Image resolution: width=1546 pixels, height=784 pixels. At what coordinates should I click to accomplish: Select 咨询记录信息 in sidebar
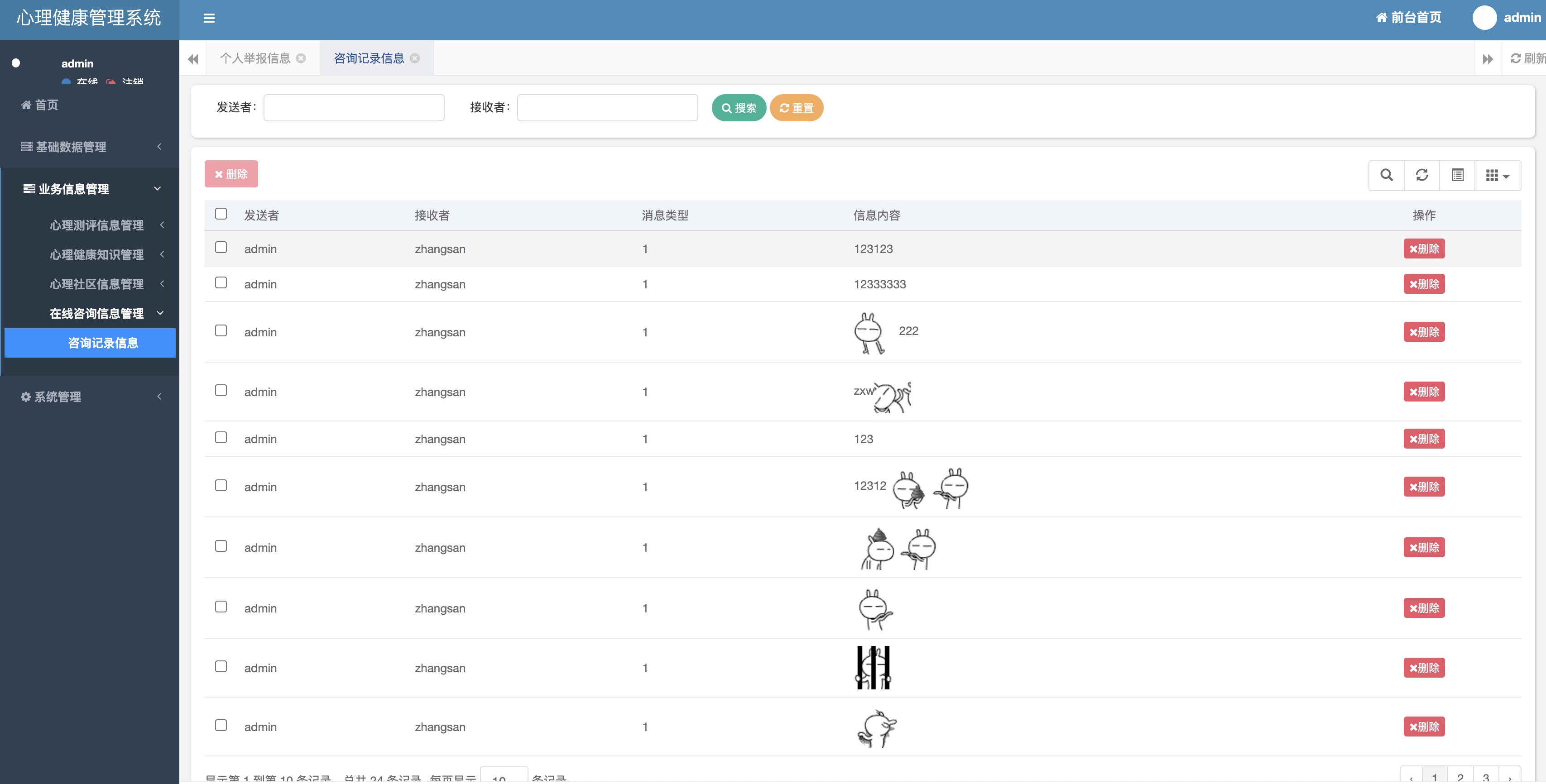pos(90,343)
